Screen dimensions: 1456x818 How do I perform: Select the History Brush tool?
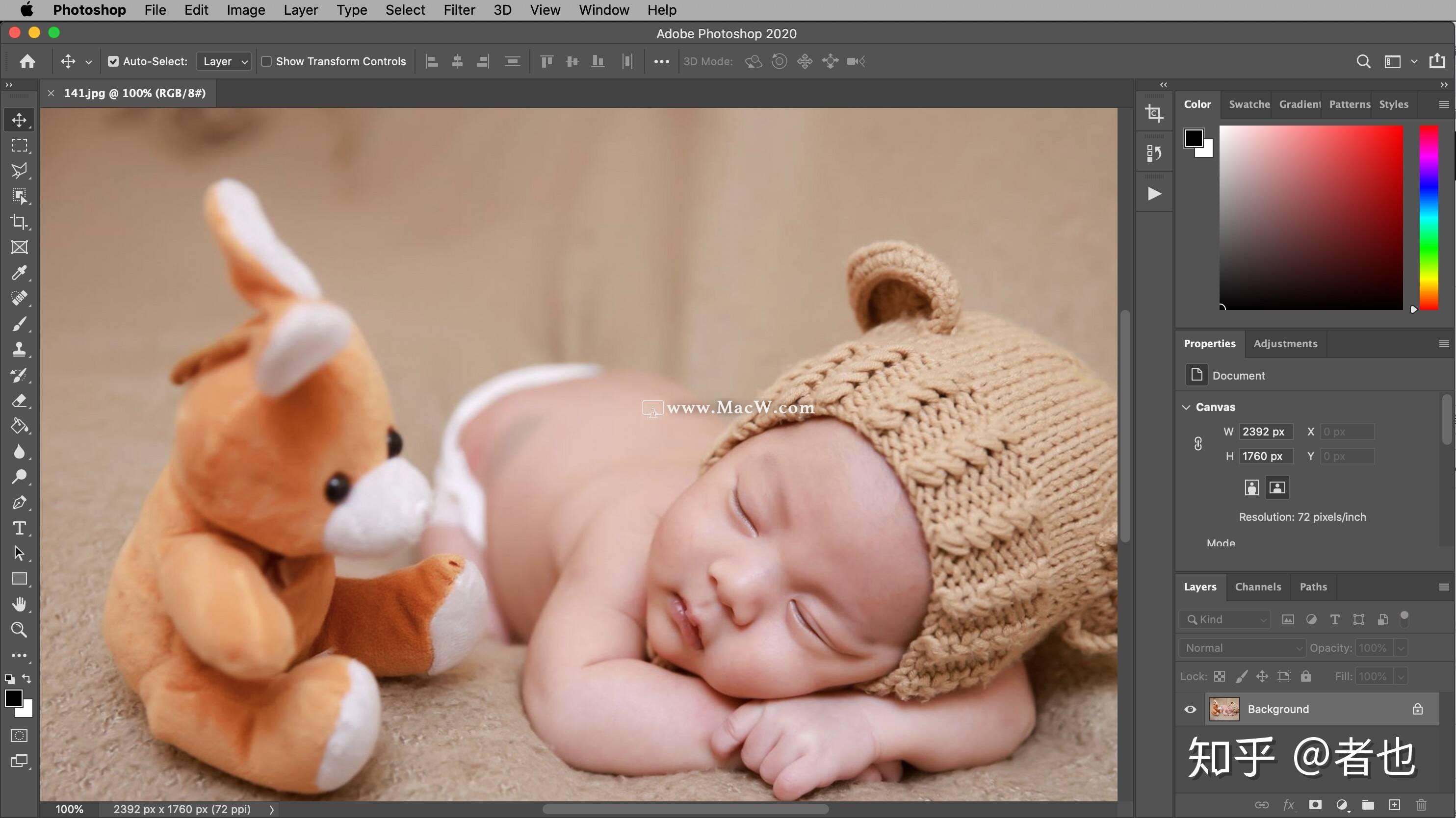(x=19, y=375)
